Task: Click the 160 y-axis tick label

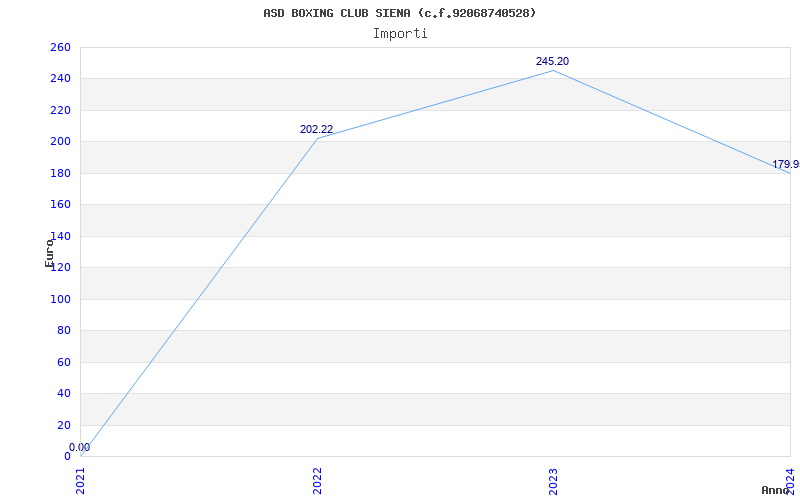Action: tap(60, 205)
